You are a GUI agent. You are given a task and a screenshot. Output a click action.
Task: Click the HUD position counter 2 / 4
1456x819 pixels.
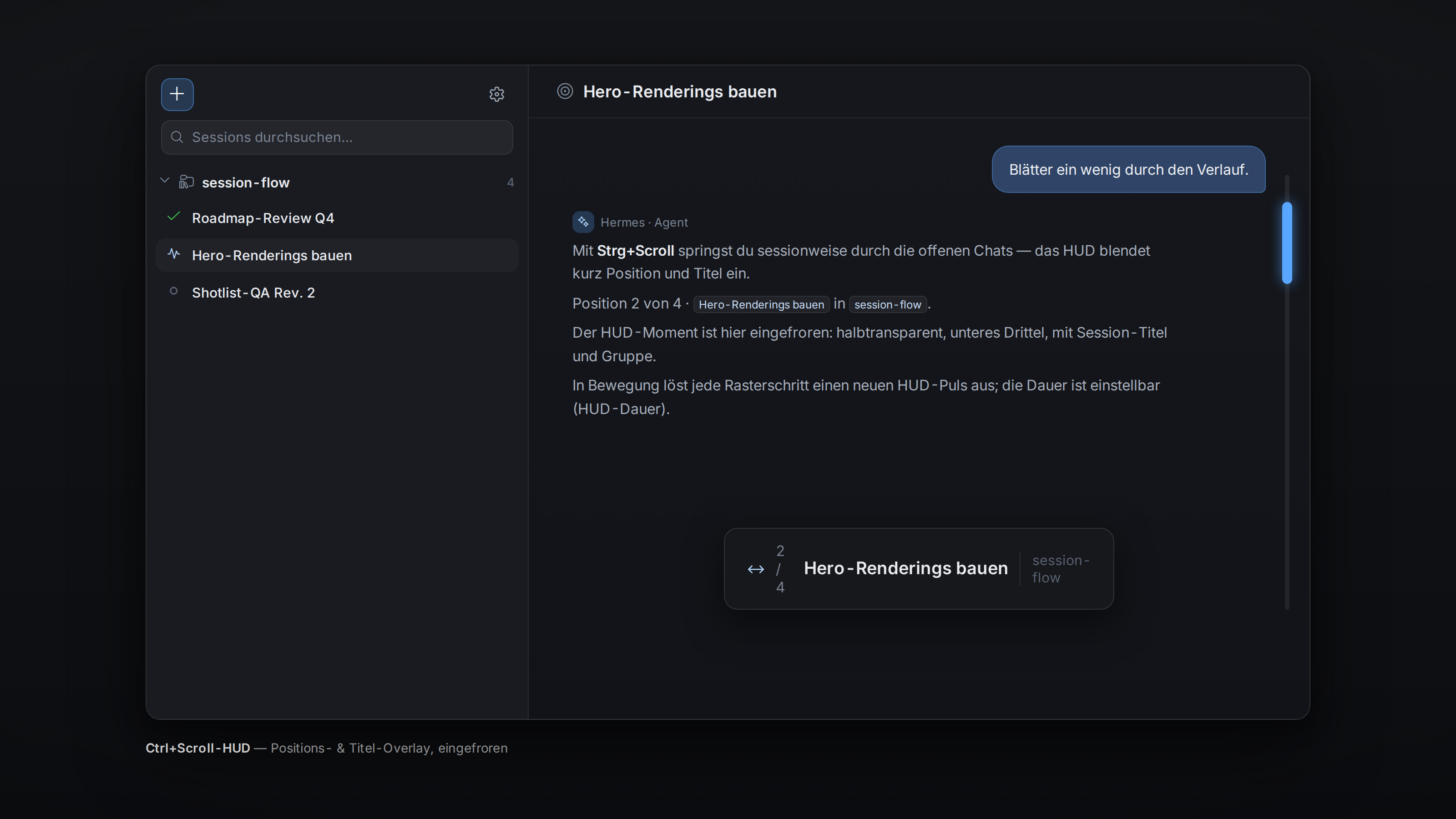coord(780,569)
